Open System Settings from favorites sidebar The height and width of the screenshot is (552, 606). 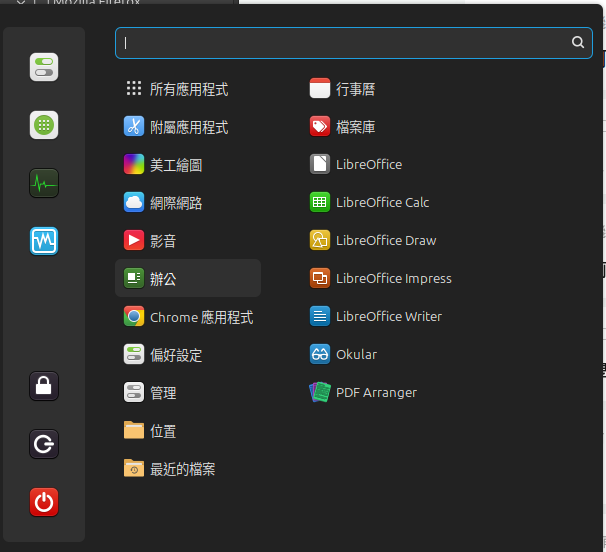coord(44,67)
